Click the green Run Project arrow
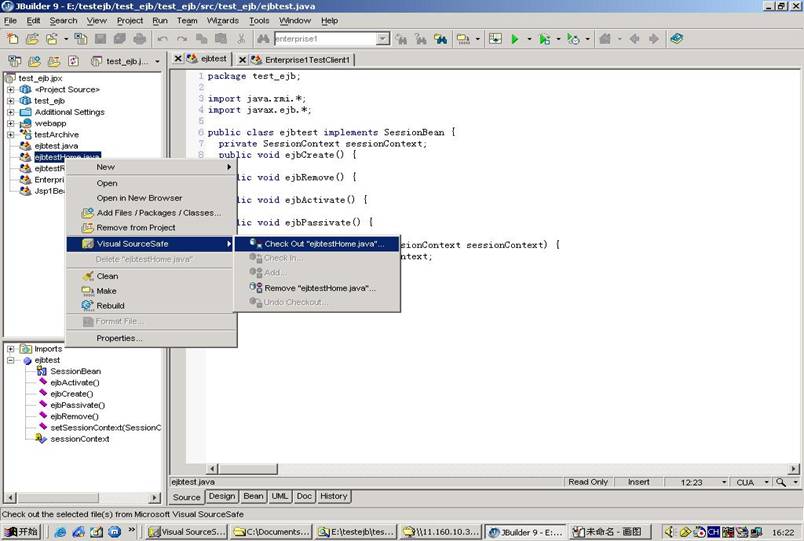 click(515, 39)
